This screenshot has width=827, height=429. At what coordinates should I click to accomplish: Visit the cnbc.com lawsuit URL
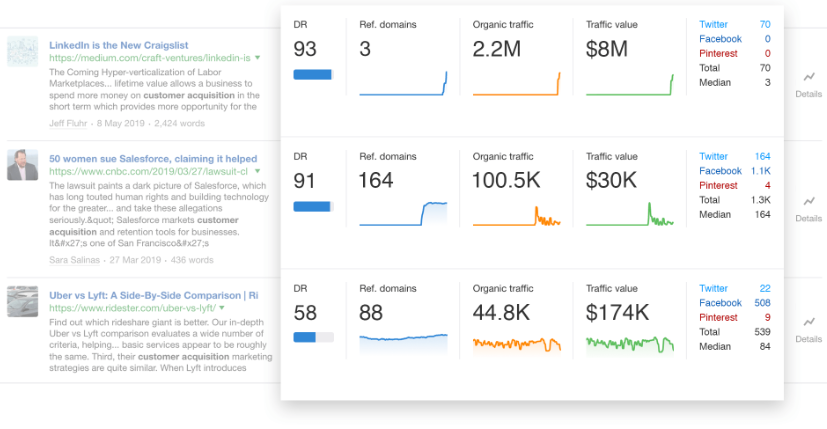[148, 171]
